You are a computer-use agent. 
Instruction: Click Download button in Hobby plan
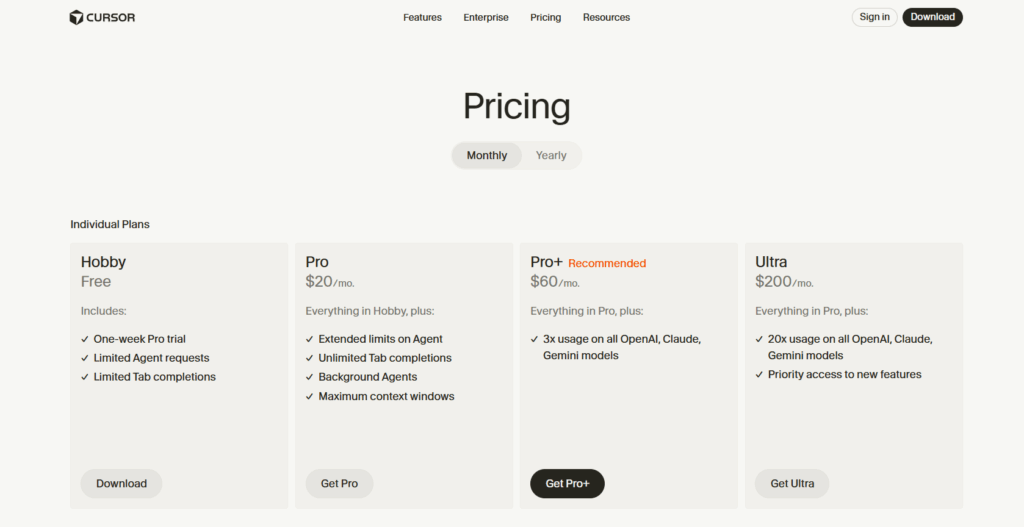121,483
